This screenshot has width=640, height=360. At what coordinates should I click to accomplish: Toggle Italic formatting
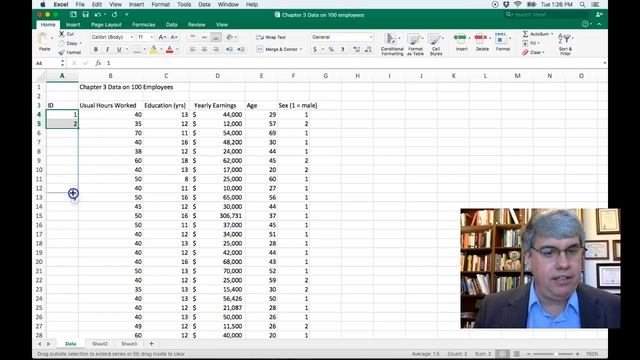click(x=107, y=49)
